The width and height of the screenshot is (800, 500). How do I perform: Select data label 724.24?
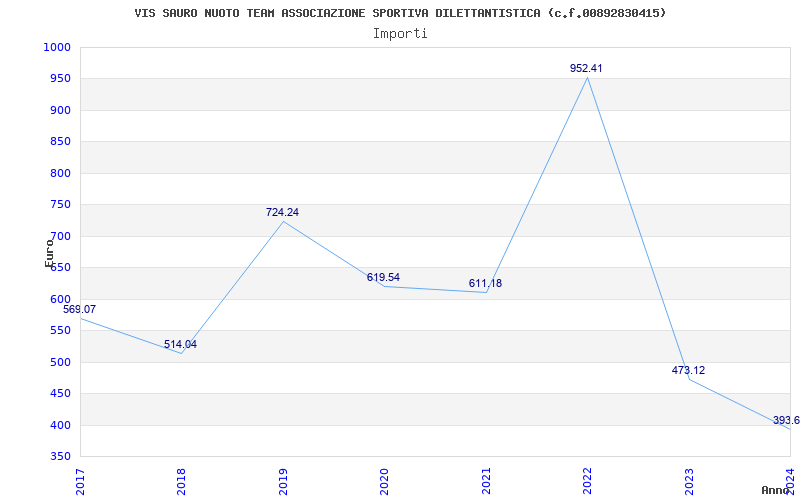(282, 212)
